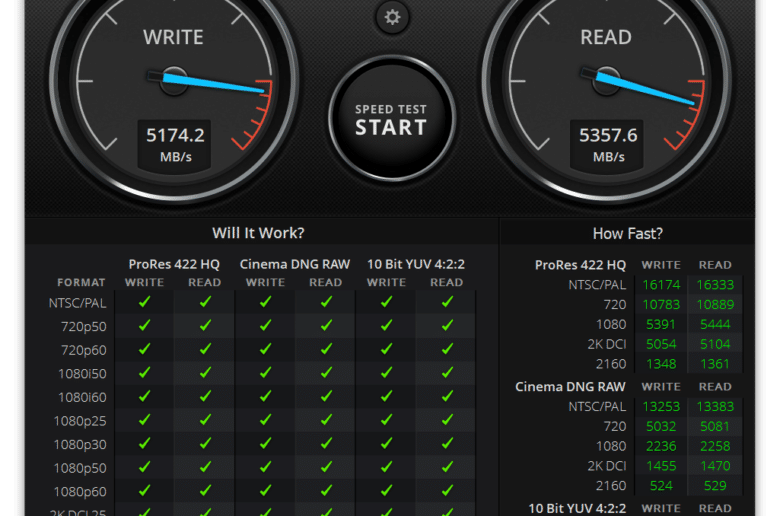
Task: Select the 1080p60 format row label
Action: point(80,492)
